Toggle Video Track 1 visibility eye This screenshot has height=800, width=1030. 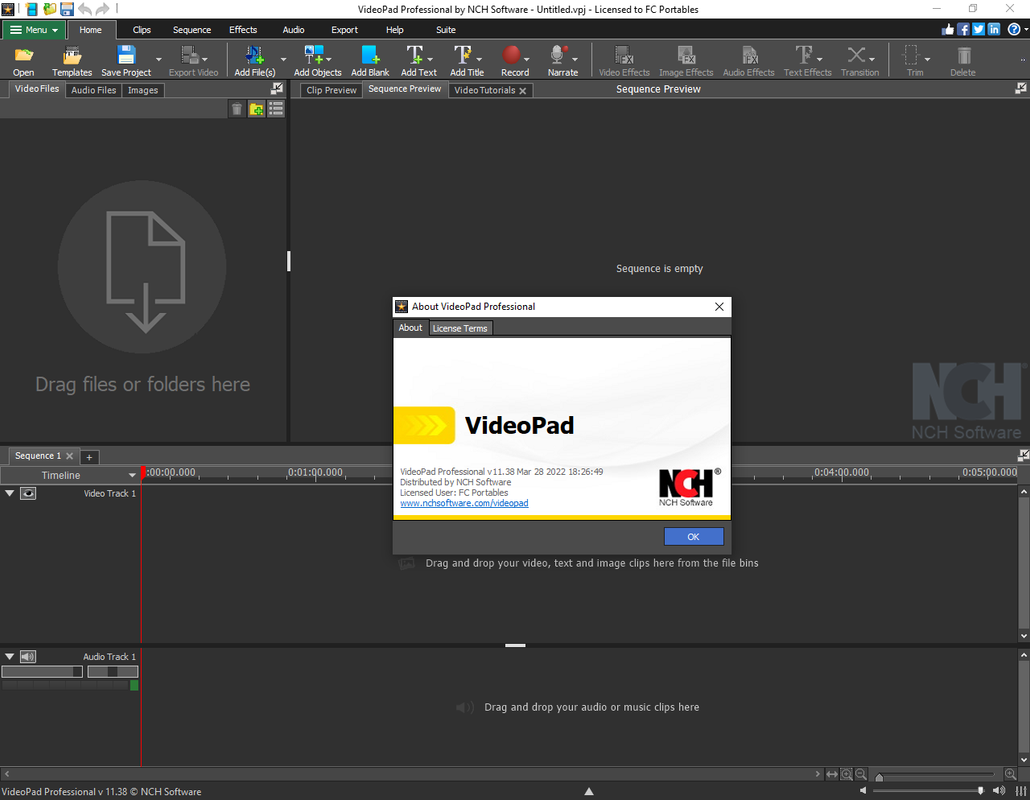28,493
